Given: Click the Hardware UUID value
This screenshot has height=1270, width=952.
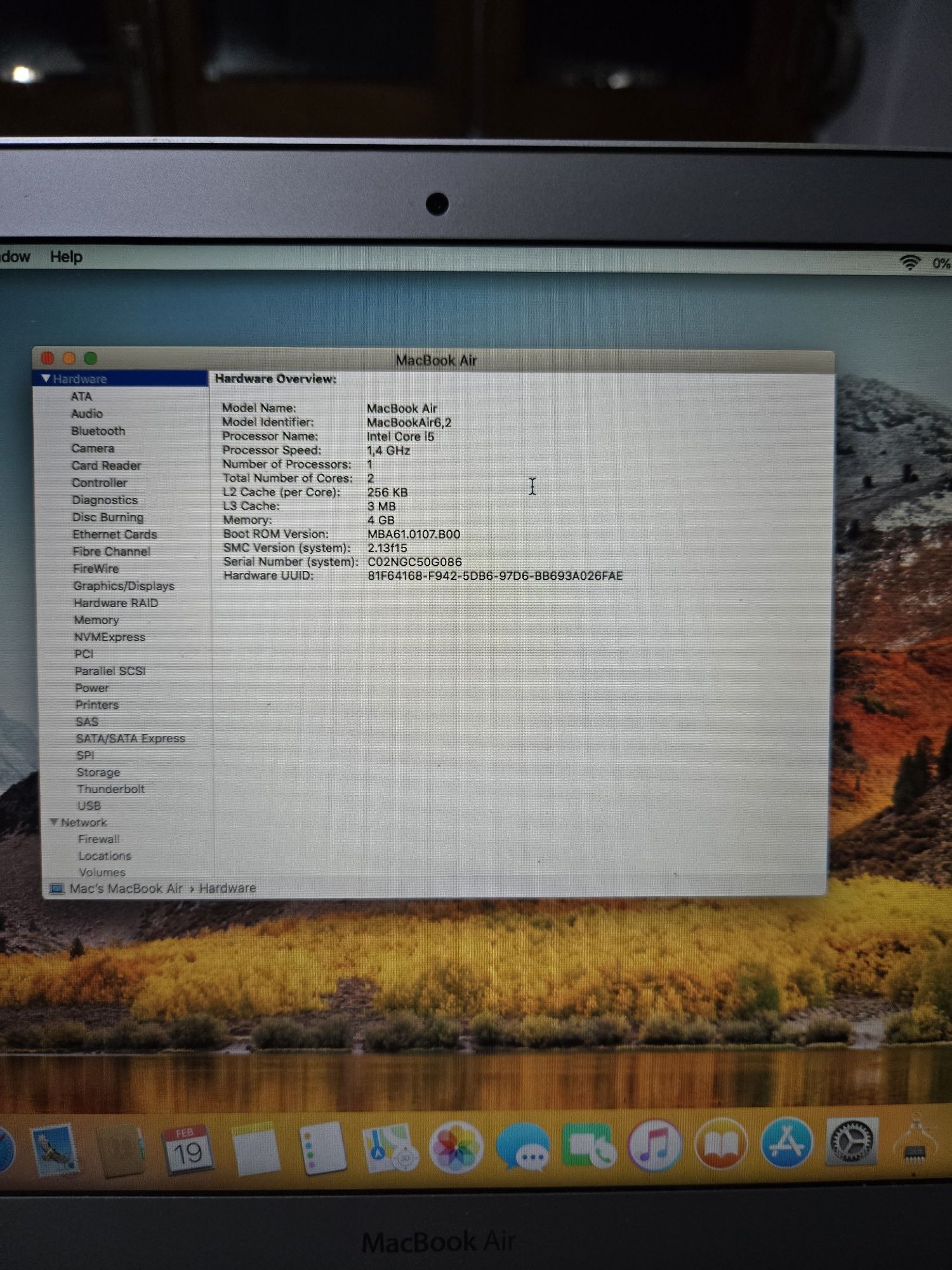Looking at the screenshot, I should pos(495,576).
